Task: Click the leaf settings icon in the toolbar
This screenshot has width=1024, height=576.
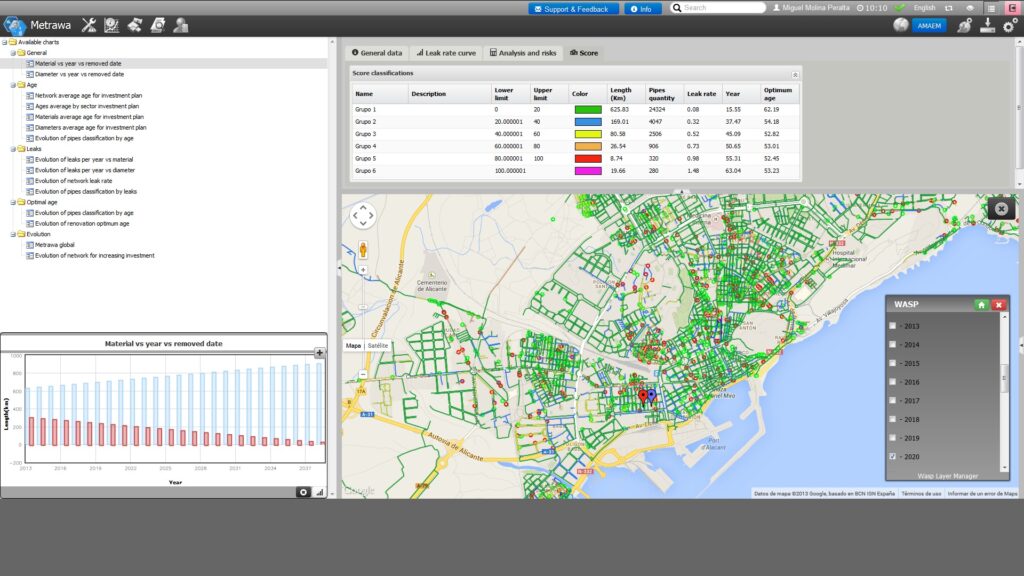Action: click(x=964, y=25)
